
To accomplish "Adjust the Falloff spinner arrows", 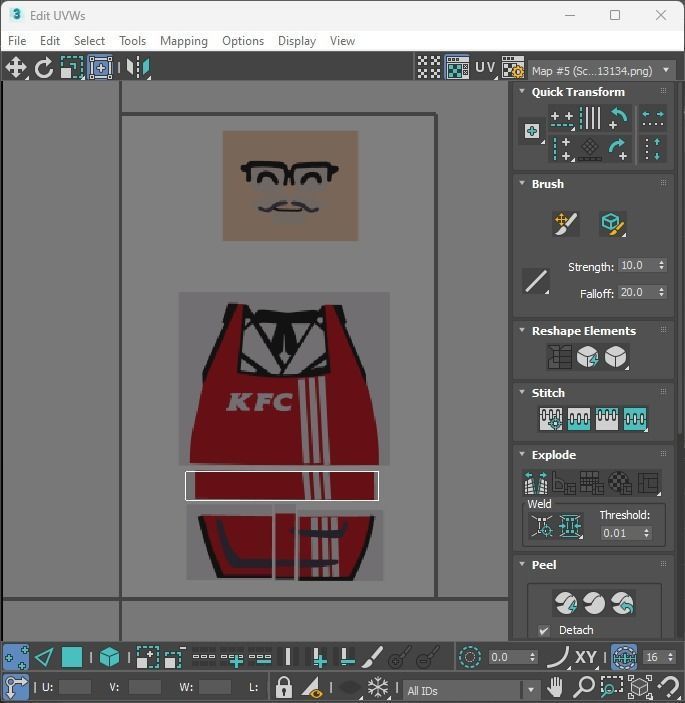I will (x=661, y=292).
